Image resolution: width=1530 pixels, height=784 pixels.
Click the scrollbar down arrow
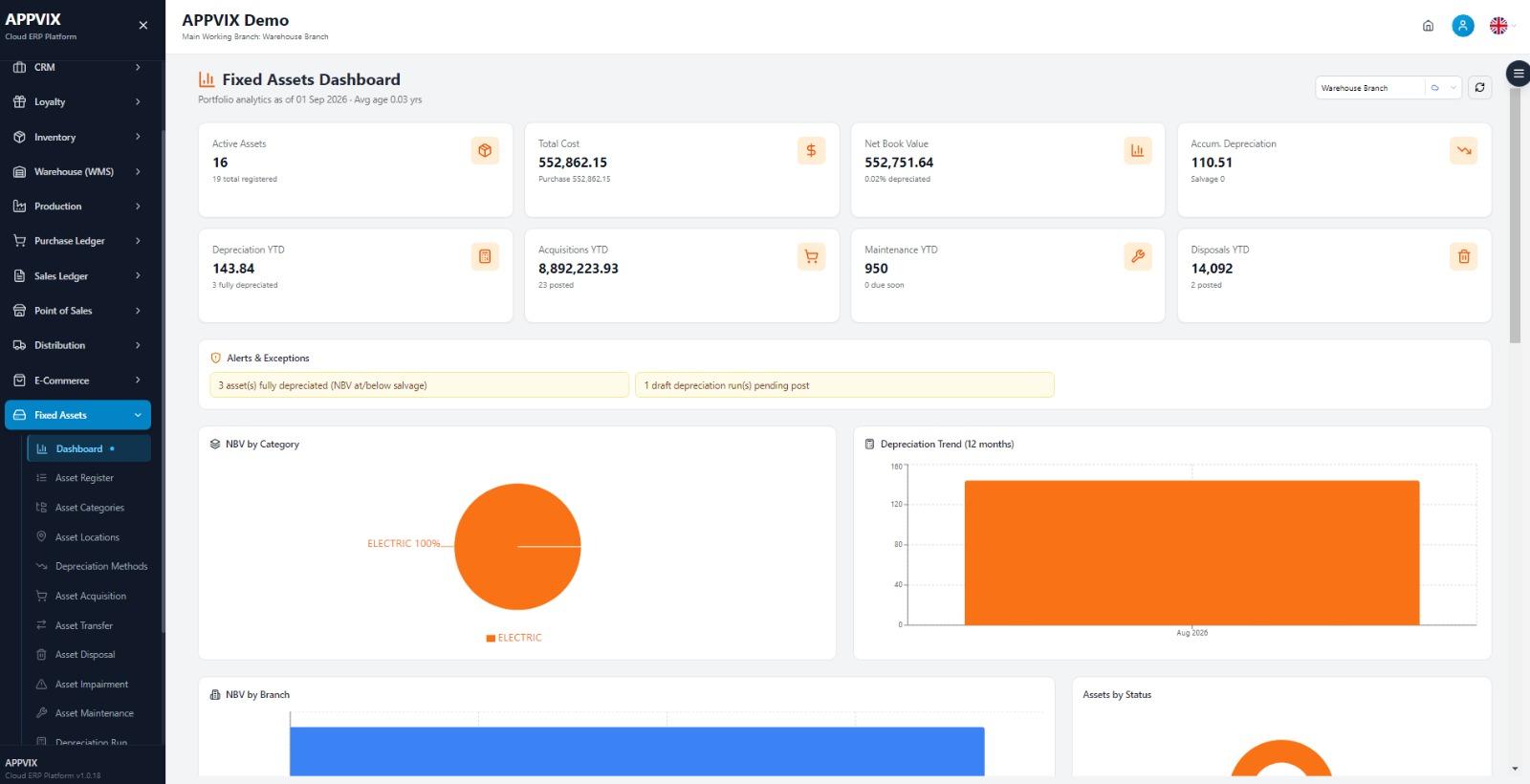(1515, 769)
